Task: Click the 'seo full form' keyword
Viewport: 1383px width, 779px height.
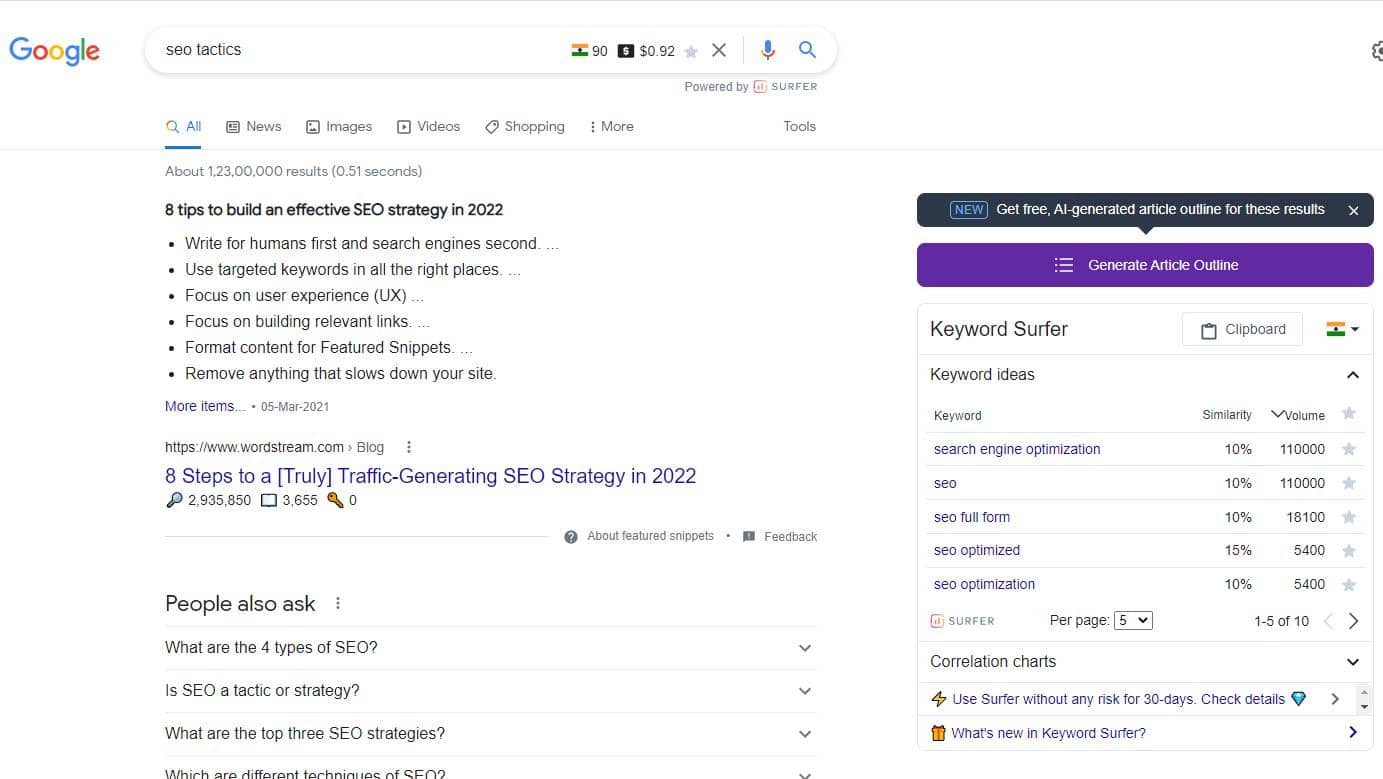Action: click(x=972, y=517)
